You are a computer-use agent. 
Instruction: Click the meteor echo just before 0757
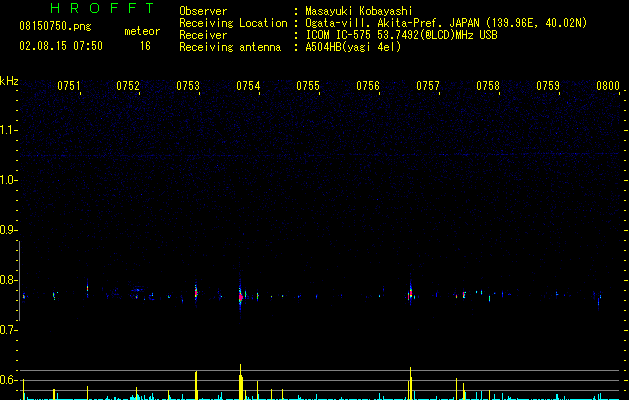(x=410, y=294)
